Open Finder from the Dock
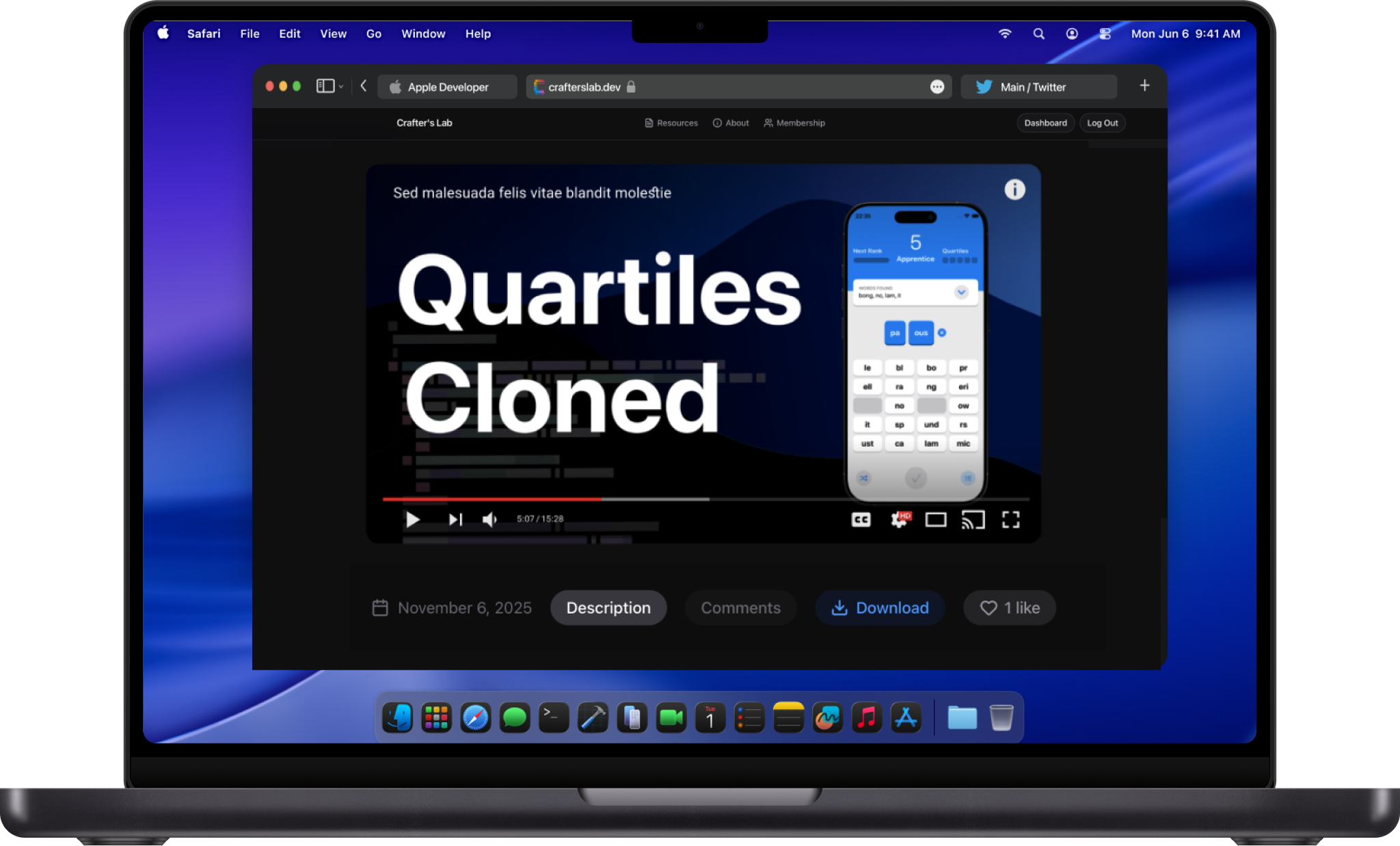Viewport: 1400px width, 846px height. click(398, 717)
